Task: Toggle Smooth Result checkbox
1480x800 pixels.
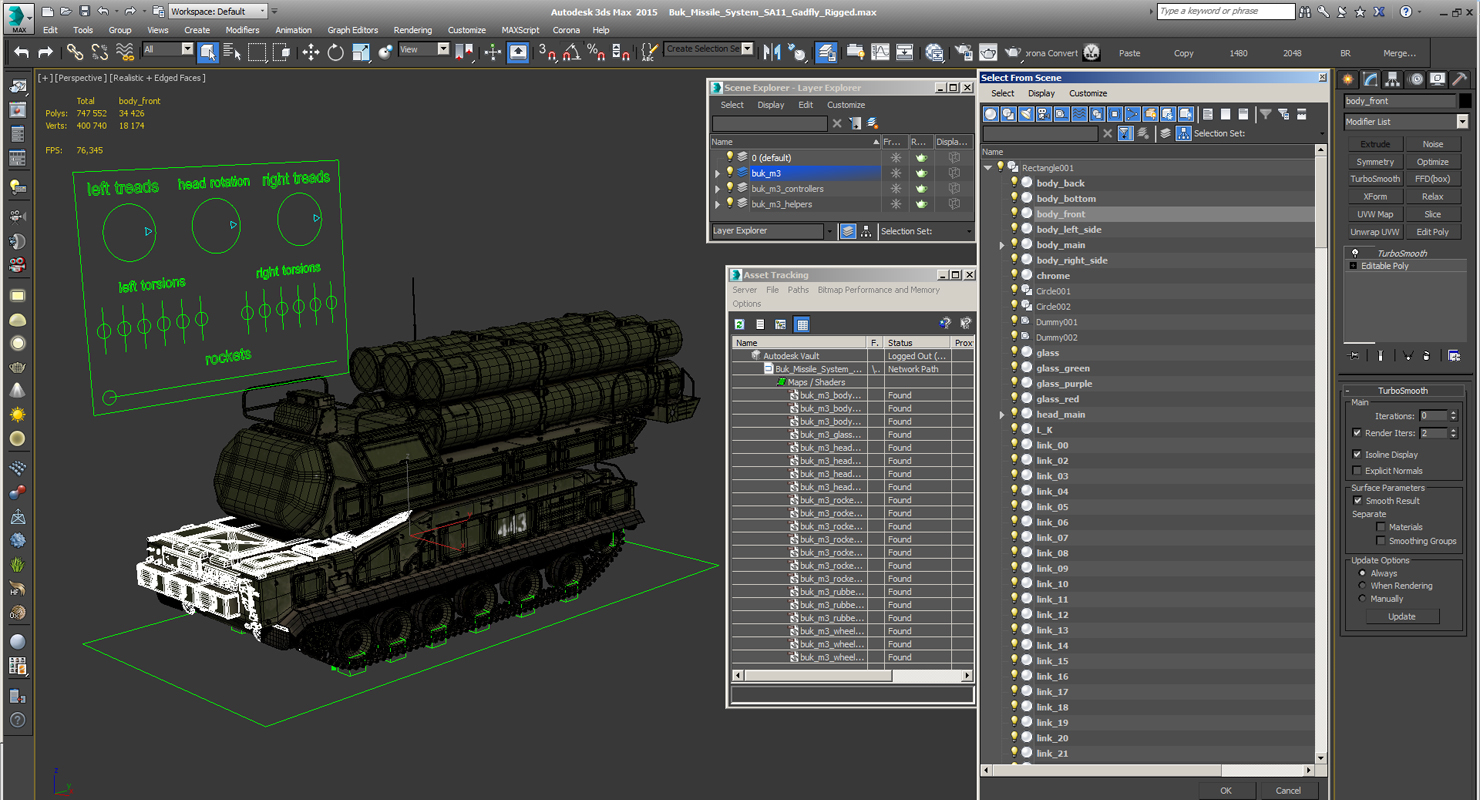Action: pyautogui.click(x=1357, y=501)
